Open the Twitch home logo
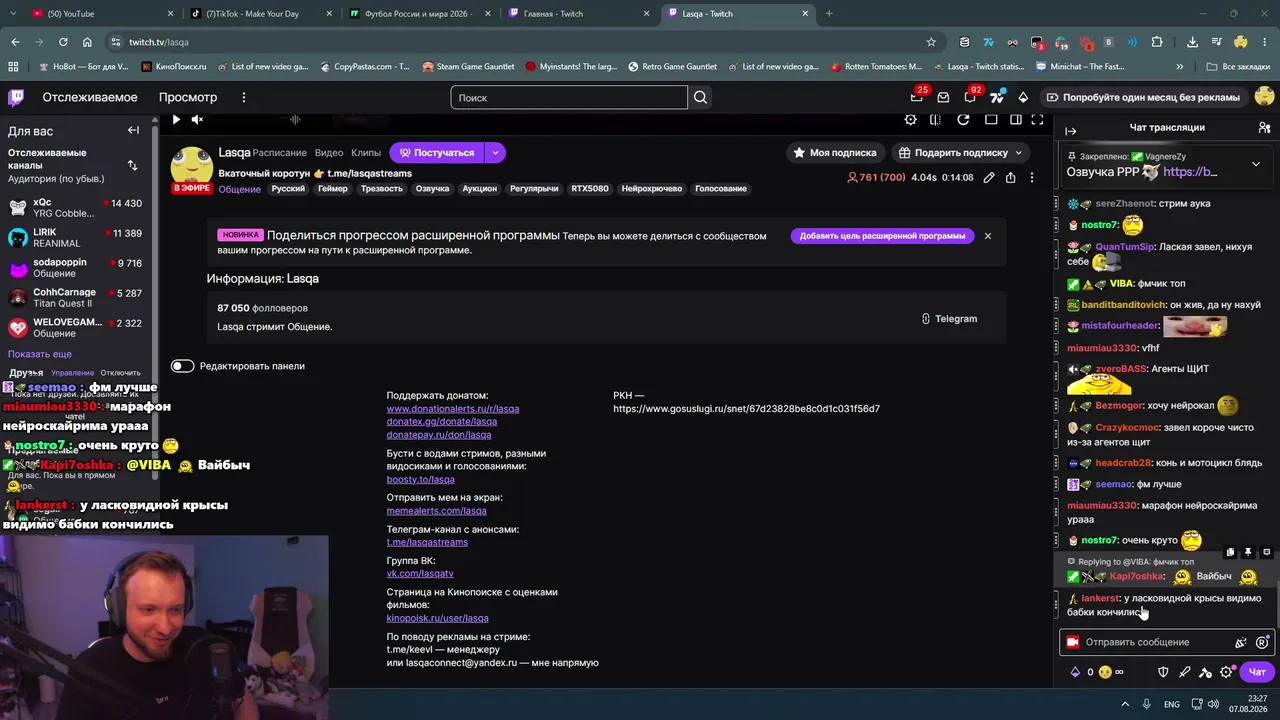The height and width of the screenshot is (720, 1280). (x=16, y=97)
